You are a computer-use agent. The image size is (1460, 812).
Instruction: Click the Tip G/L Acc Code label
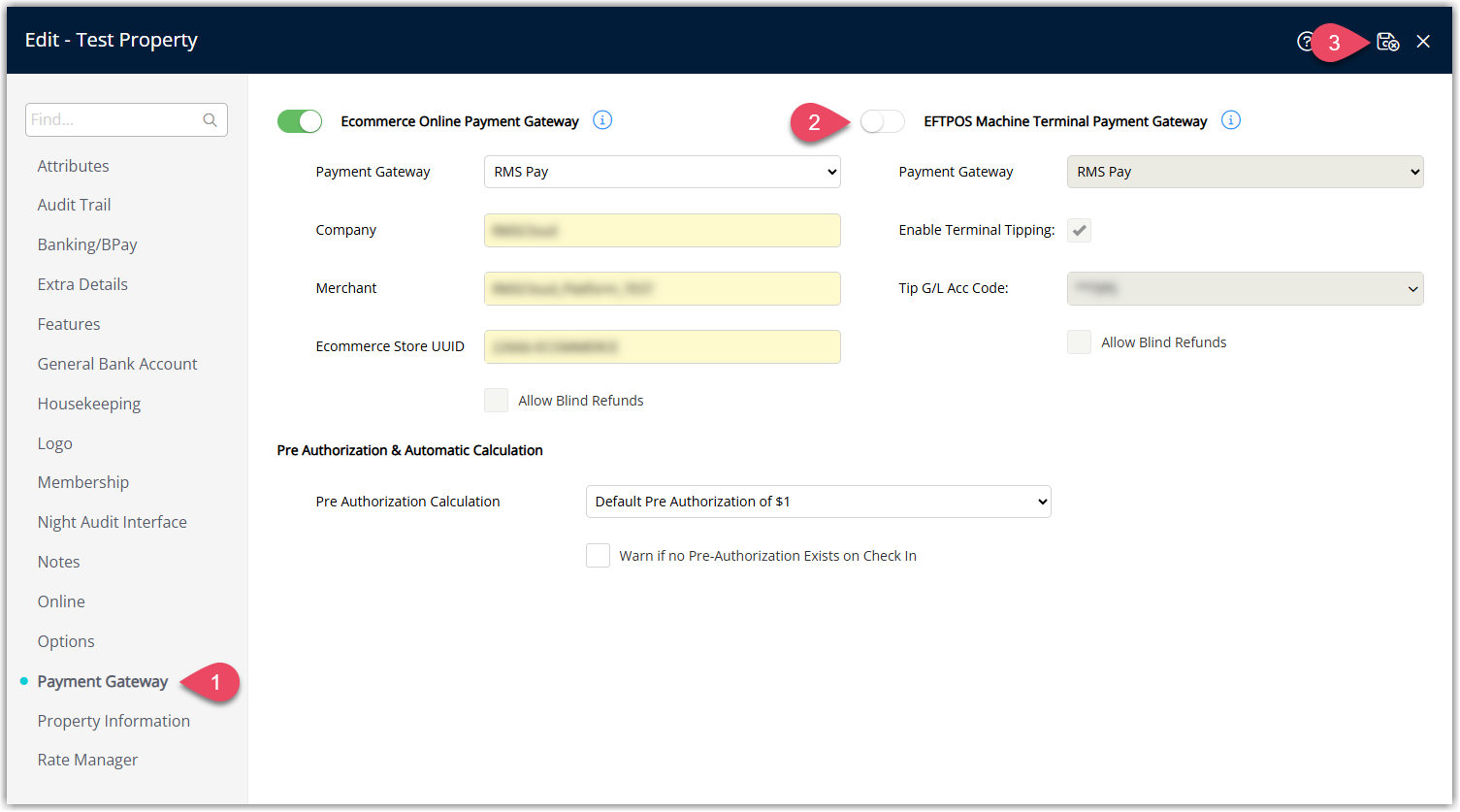click(954, 288)
